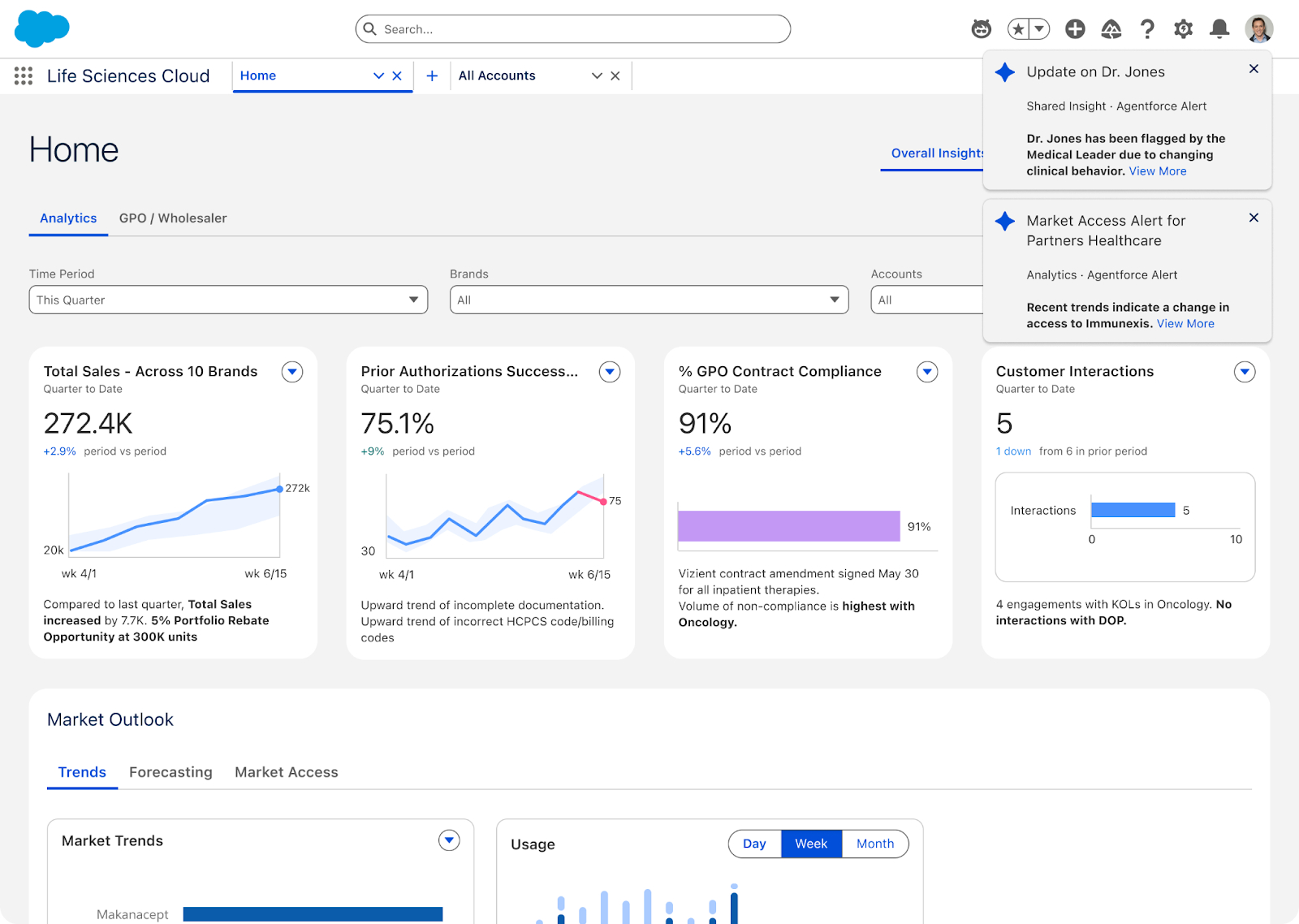The image size is (1299, 924).
Task: Switch to GPO / Wholesaler tab
Action: click(173, 218)
